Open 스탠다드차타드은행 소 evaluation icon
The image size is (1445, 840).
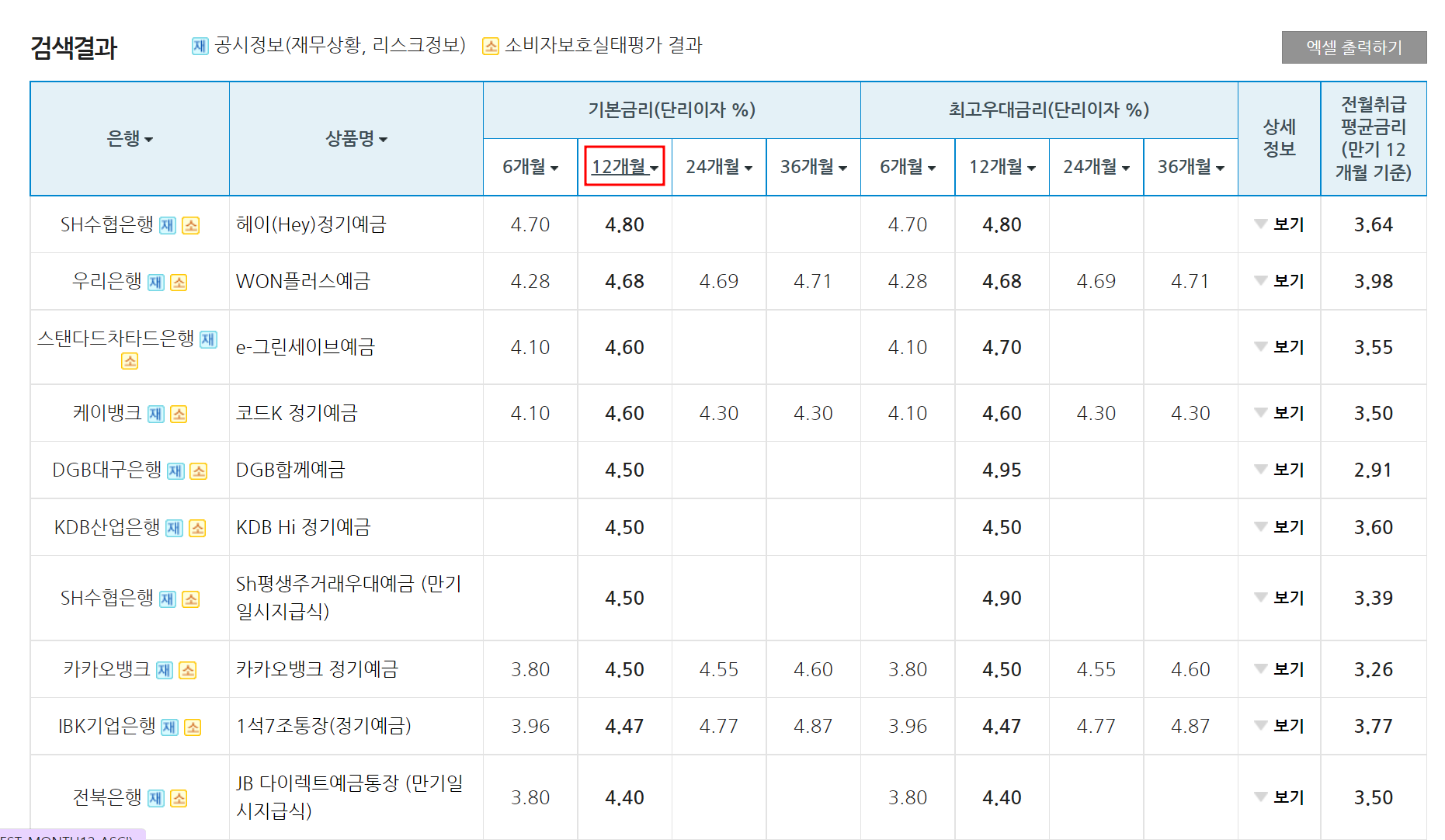click(130, 361)
